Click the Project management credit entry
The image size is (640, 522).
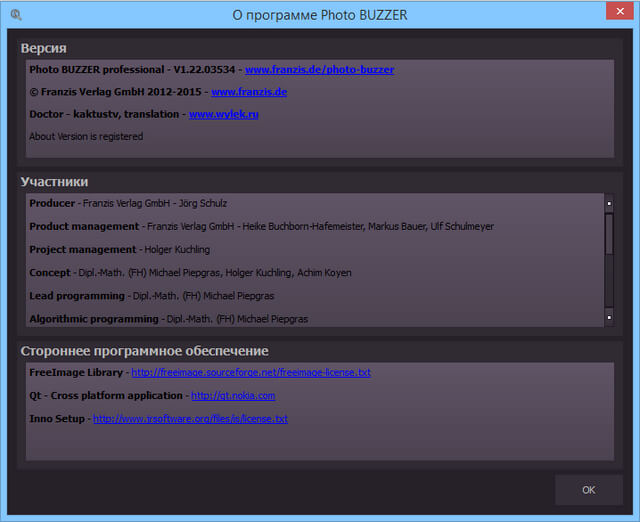click(120, 249)
